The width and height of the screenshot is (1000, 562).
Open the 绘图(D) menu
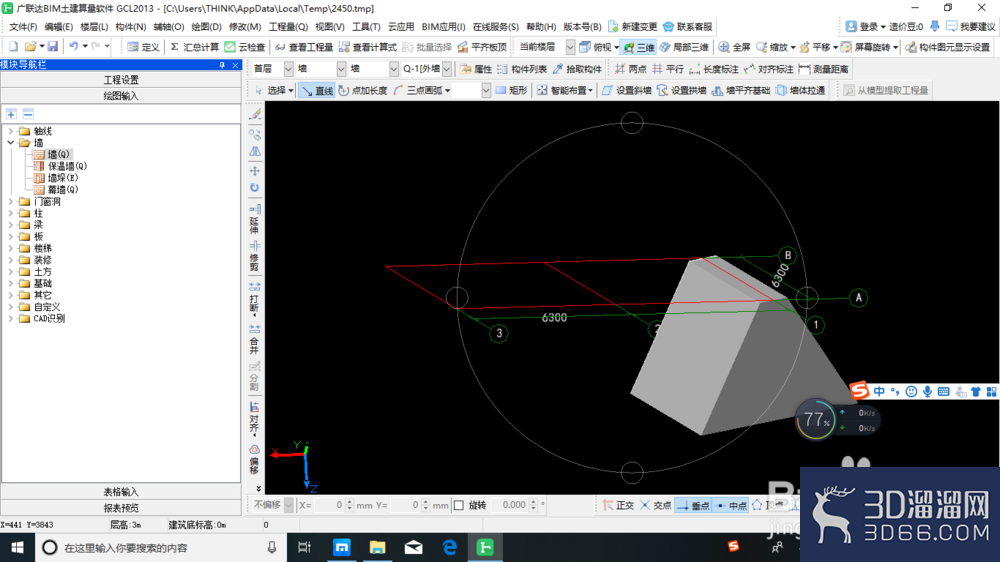pos(206,27)
